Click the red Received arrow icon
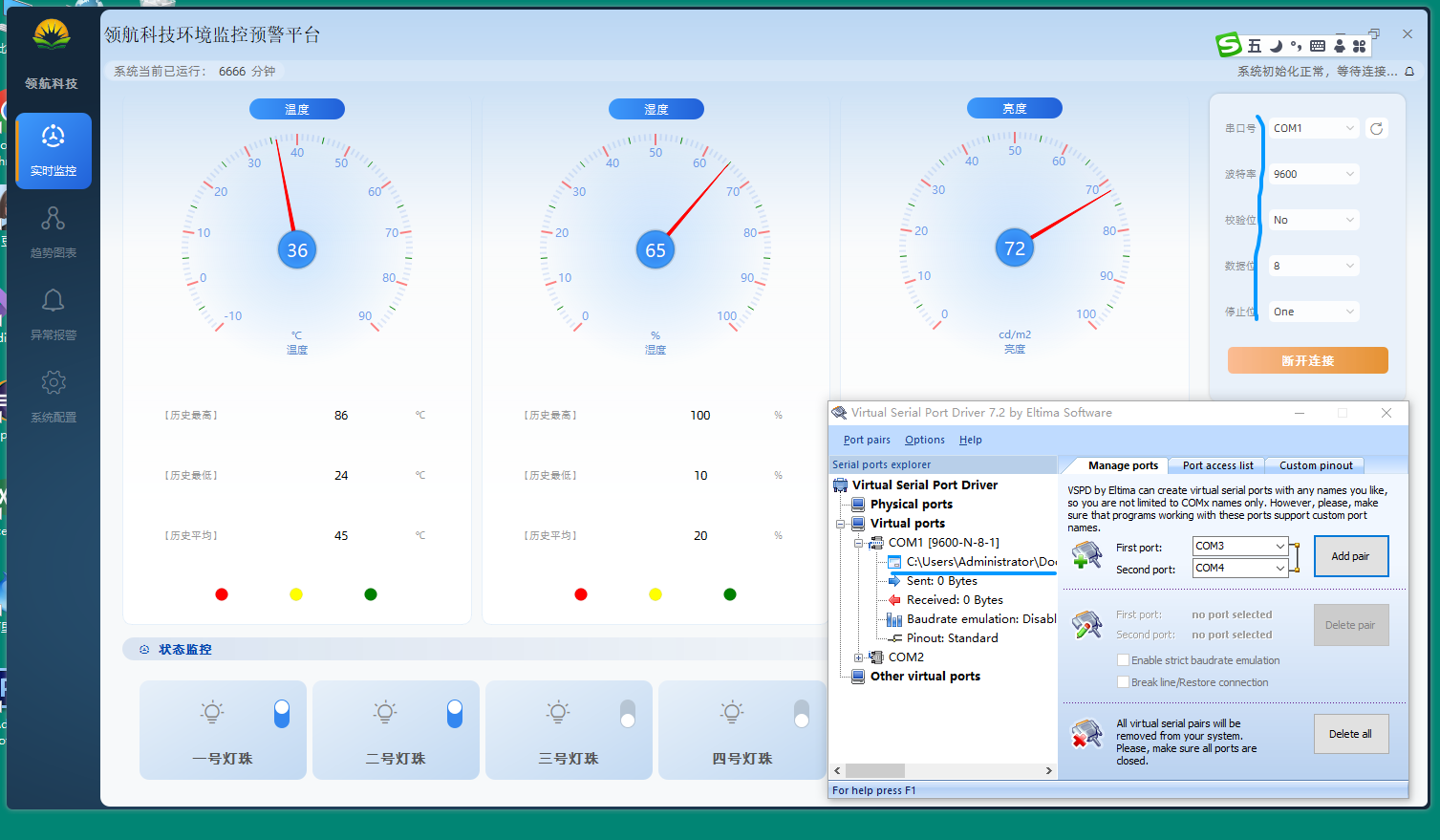This screenshot has height=840, width=1440. 894,600
